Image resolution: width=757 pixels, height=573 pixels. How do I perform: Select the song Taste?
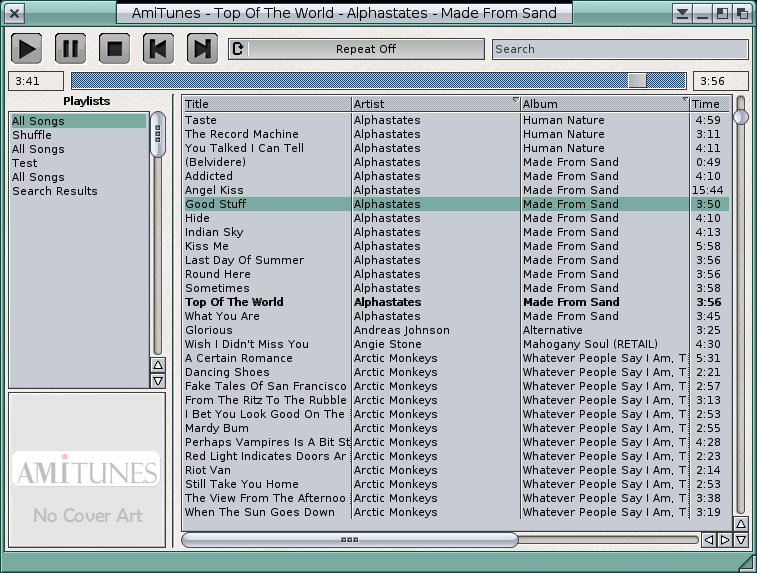tap(456, 120)
